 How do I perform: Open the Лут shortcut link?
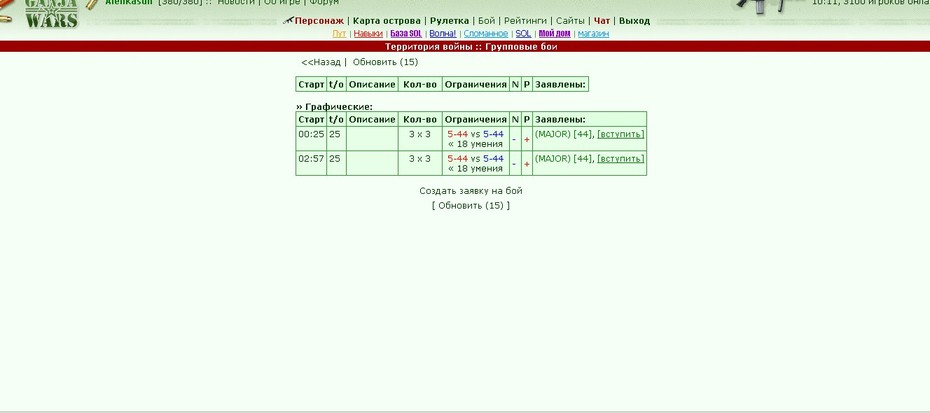pyautogui.click(x=339, y=34)
